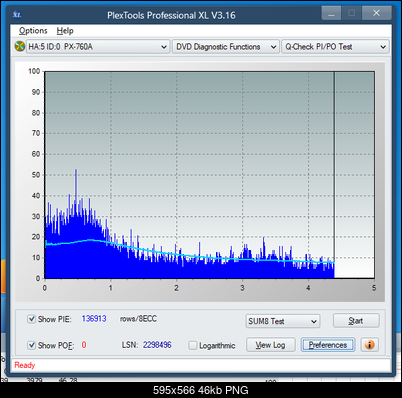Toggle the Show POF checkbox
Screen dimensions: 402x398
pyautogui.click(x=31, y=345)
